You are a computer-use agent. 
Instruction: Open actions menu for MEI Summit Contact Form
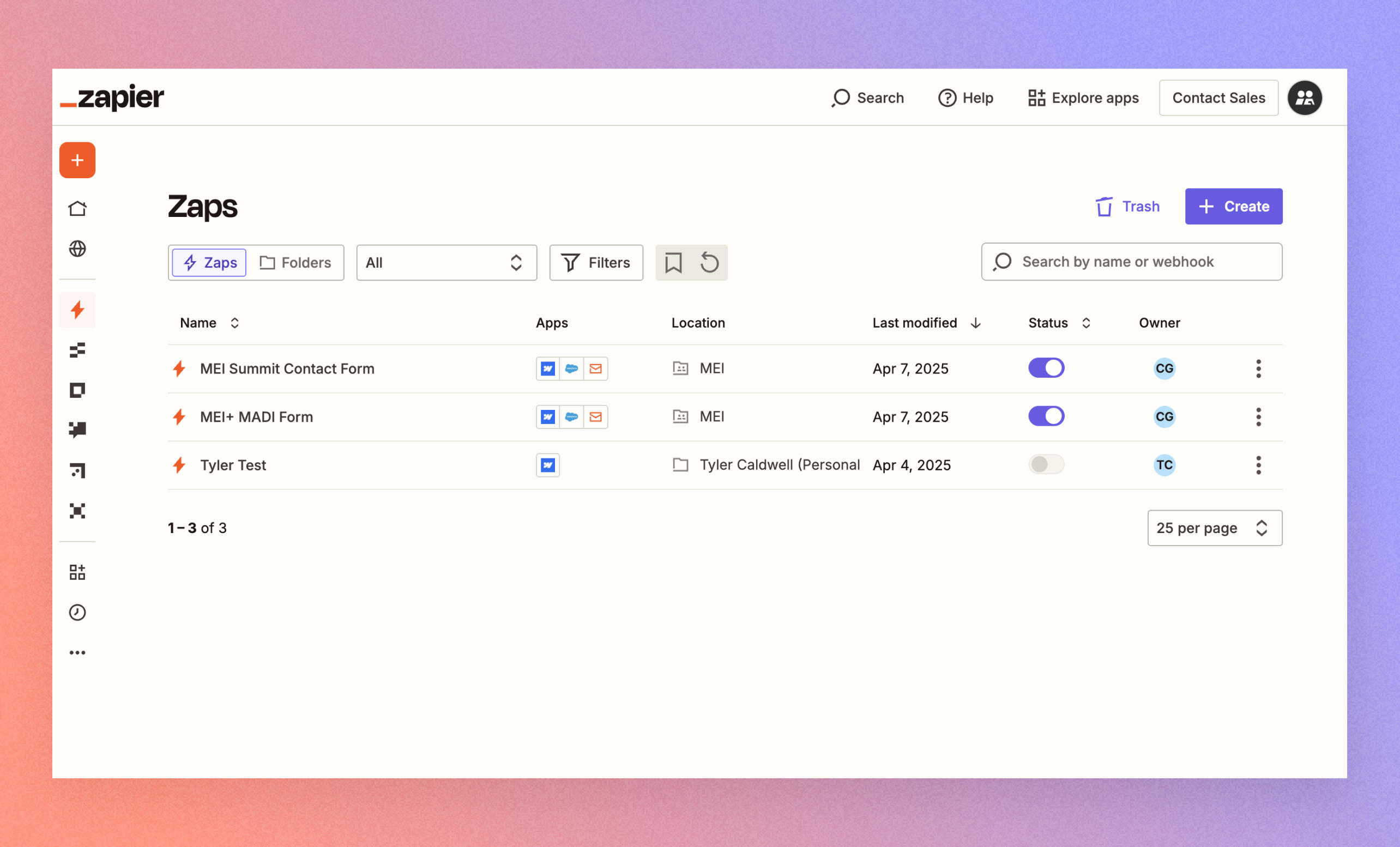click(x=1258, y=368)
